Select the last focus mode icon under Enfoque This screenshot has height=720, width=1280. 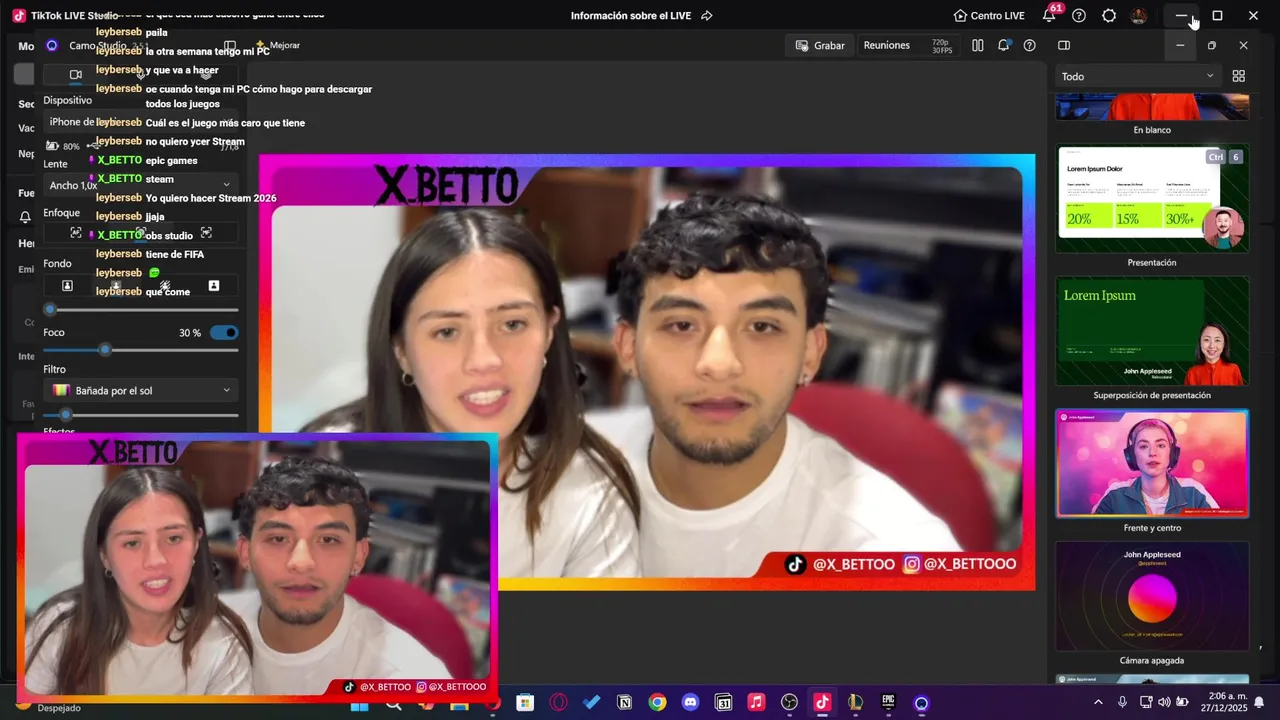206,233
